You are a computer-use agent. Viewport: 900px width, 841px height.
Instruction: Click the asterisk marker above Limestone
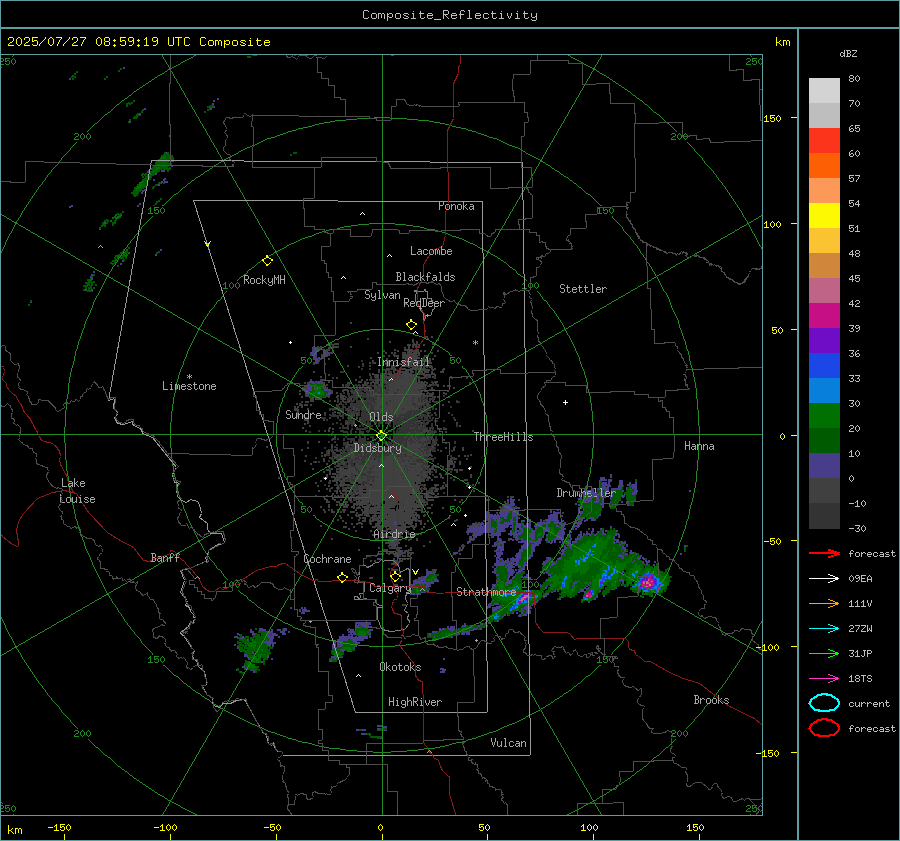click(189, 377)
